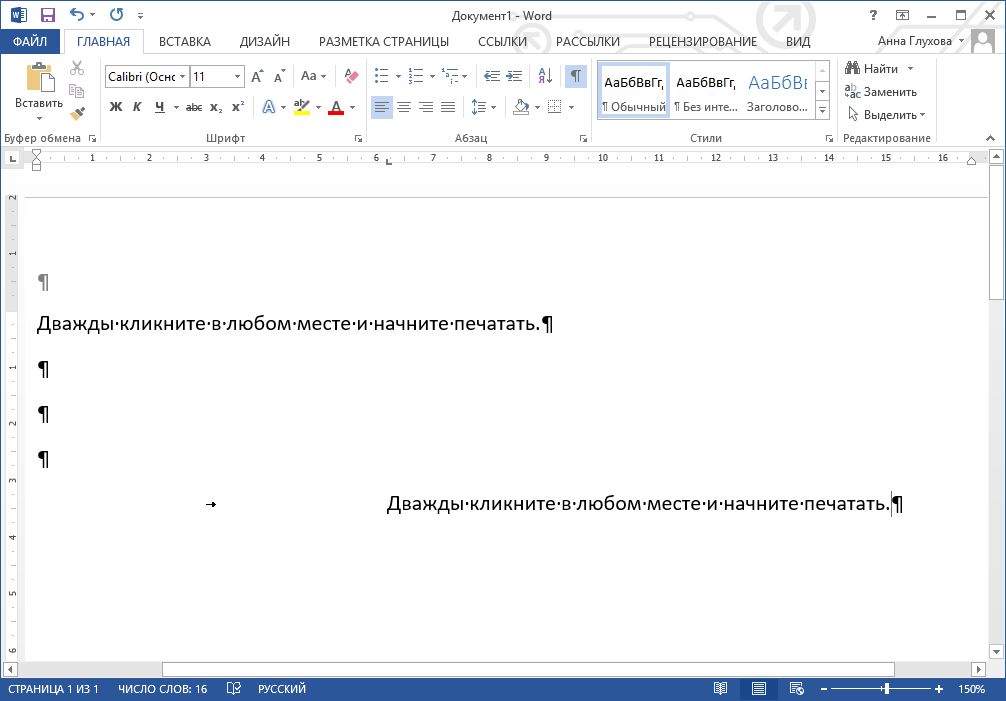Switch to Read Mode view
Screen dimensions: 1006x701
click(x=720, y=688)
